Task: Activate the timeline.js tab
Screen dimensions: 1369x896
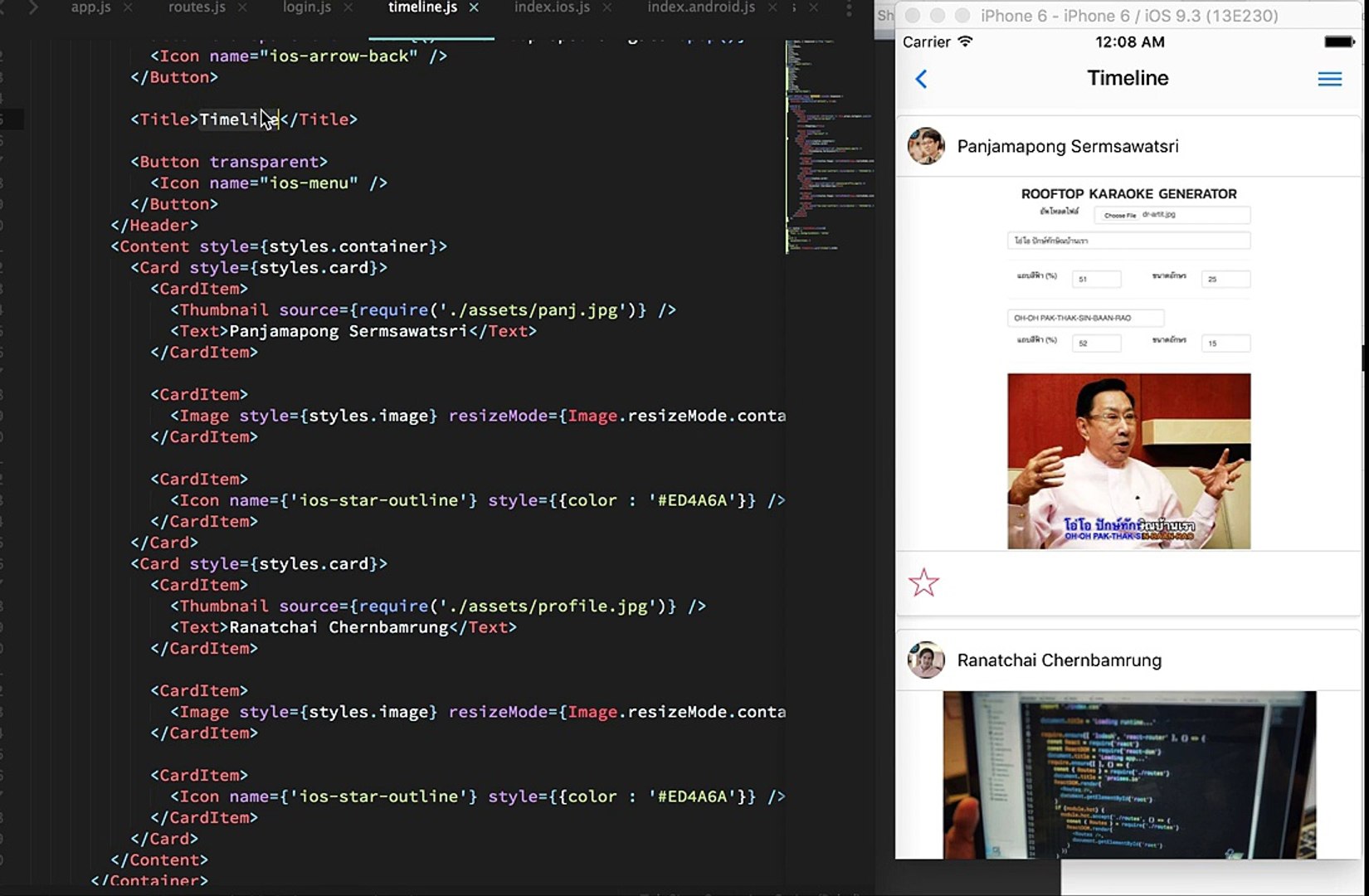Action: (x=422, y=7)
